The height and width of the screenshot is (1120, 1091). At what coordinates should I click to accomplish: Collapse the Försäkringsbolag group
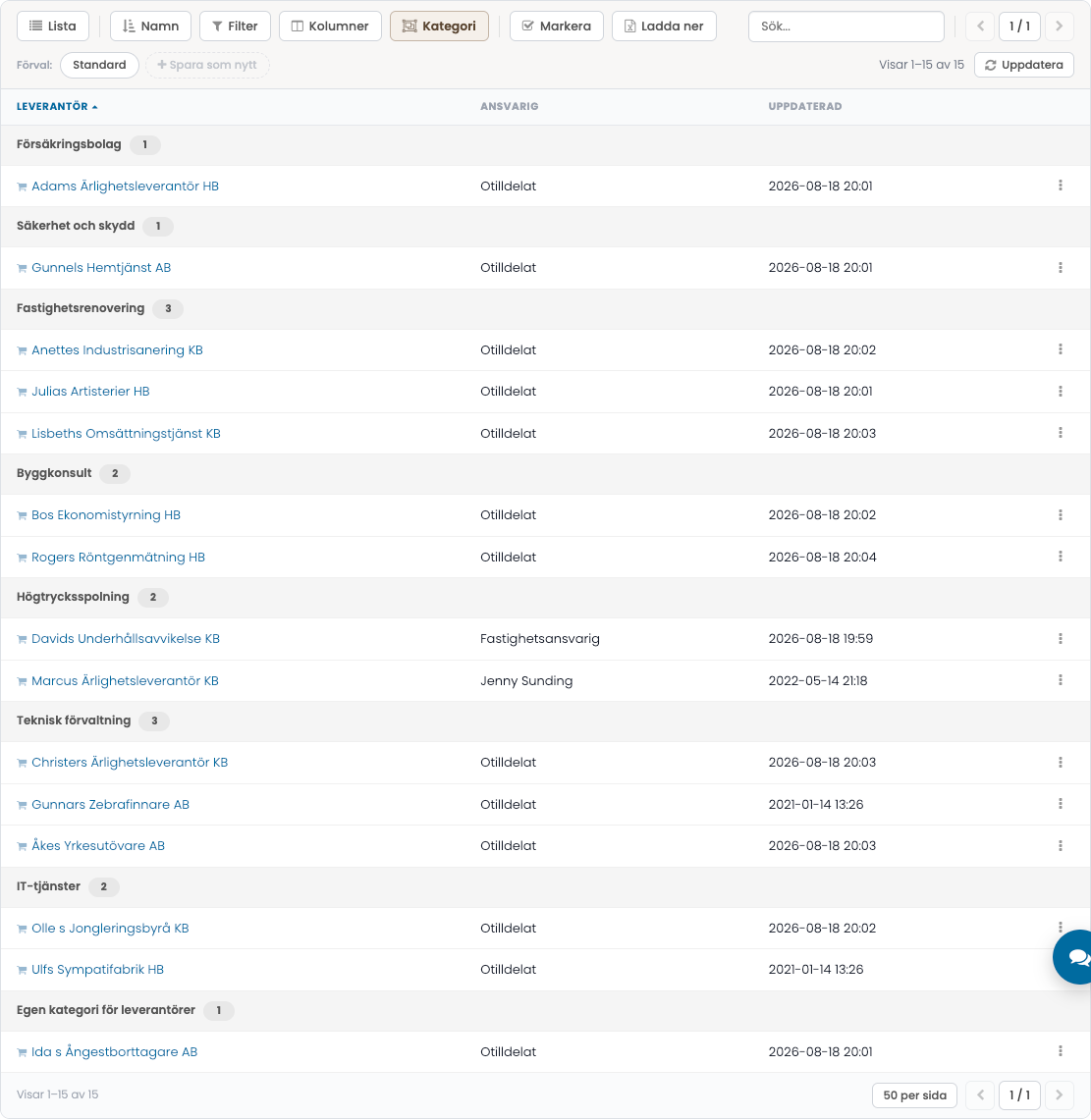point(545,145)
